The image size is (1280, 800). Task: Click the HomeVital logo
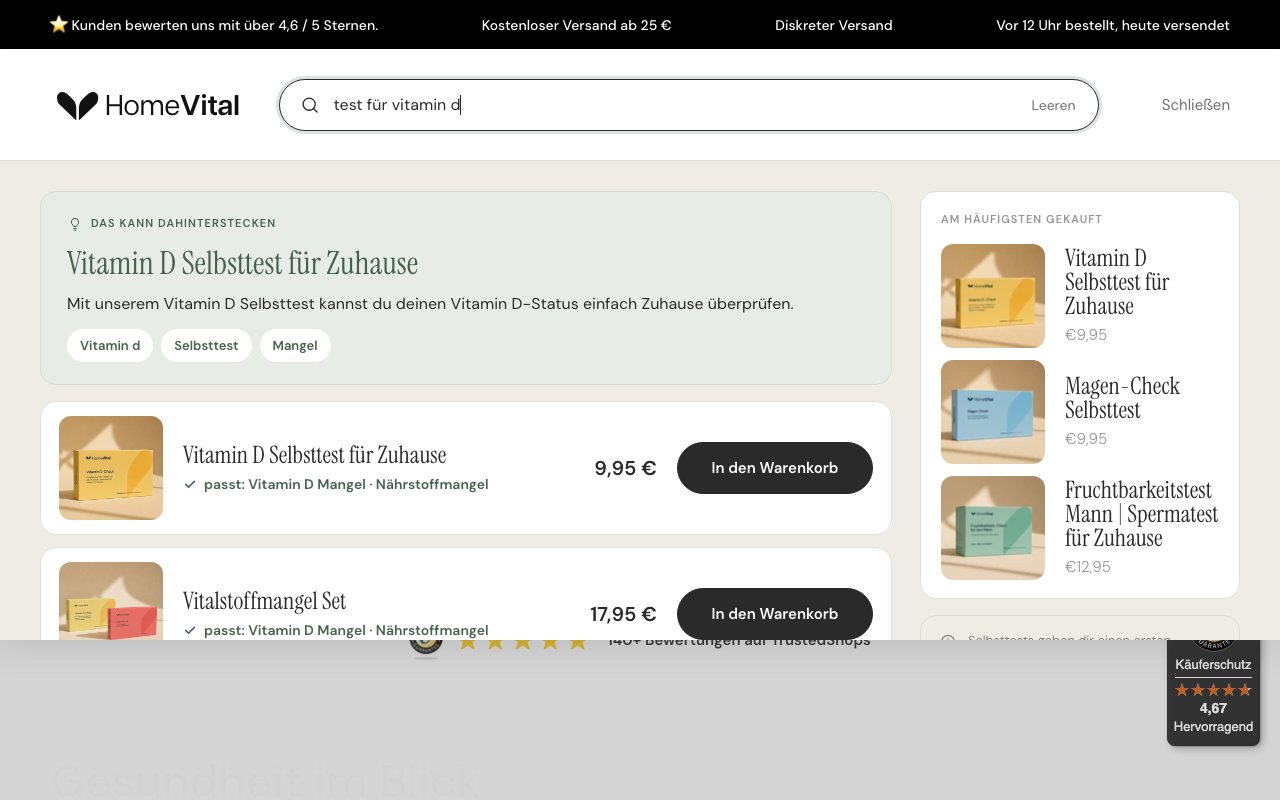(x=148, y=105)
